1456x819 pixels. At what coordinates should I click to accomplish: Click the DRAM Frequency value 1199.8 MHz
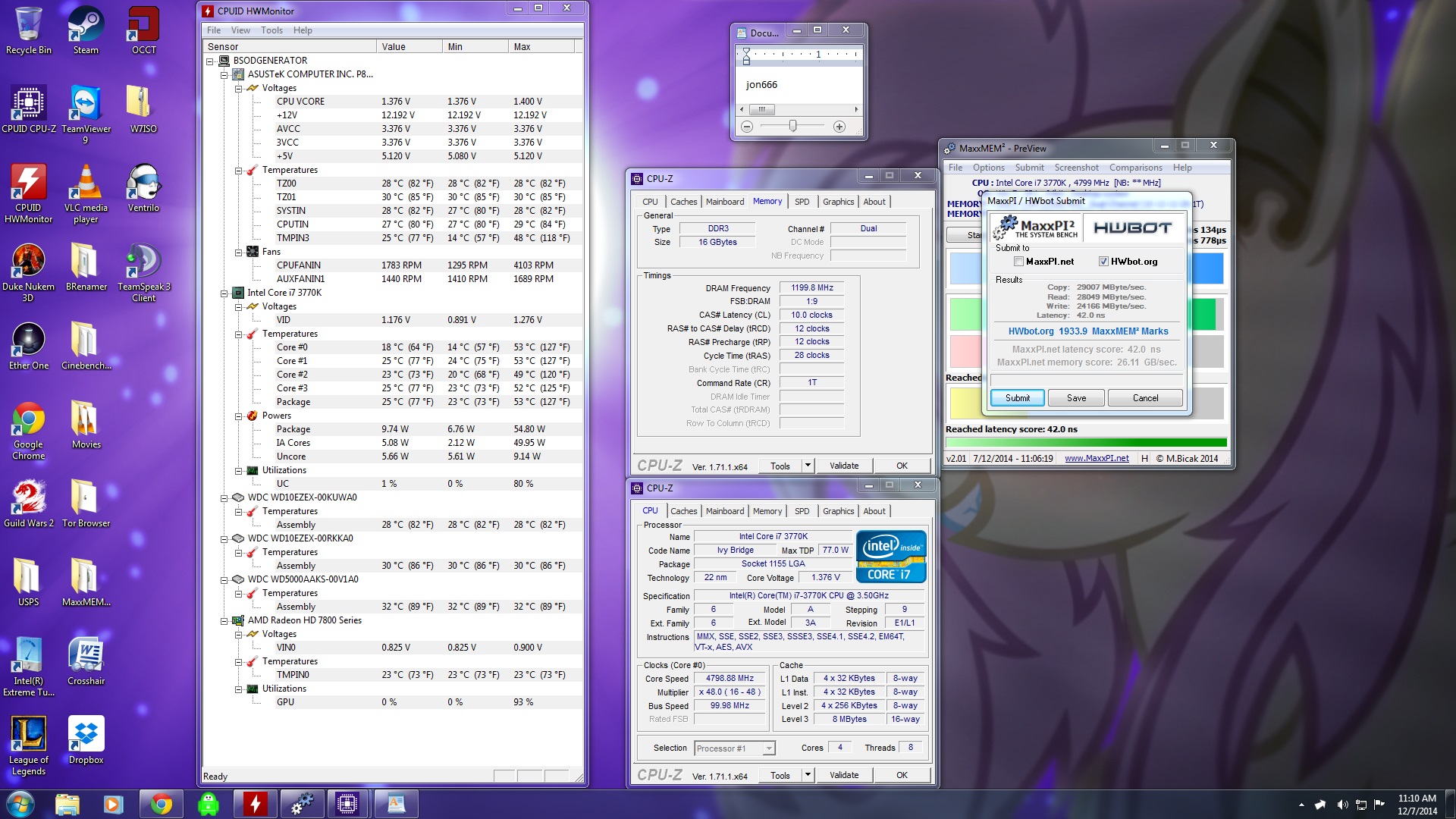click(811, 288)
